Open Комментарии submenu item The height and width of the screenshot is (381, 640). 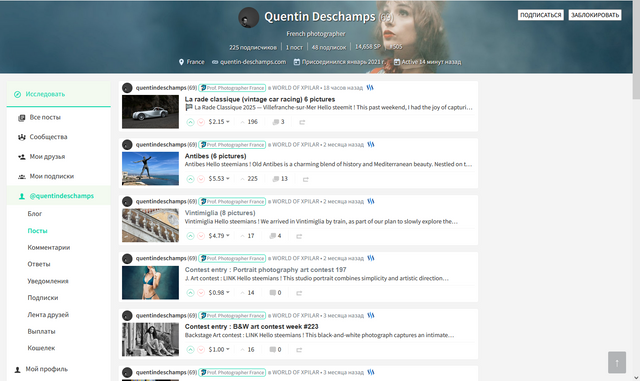[x=49, y=247]
